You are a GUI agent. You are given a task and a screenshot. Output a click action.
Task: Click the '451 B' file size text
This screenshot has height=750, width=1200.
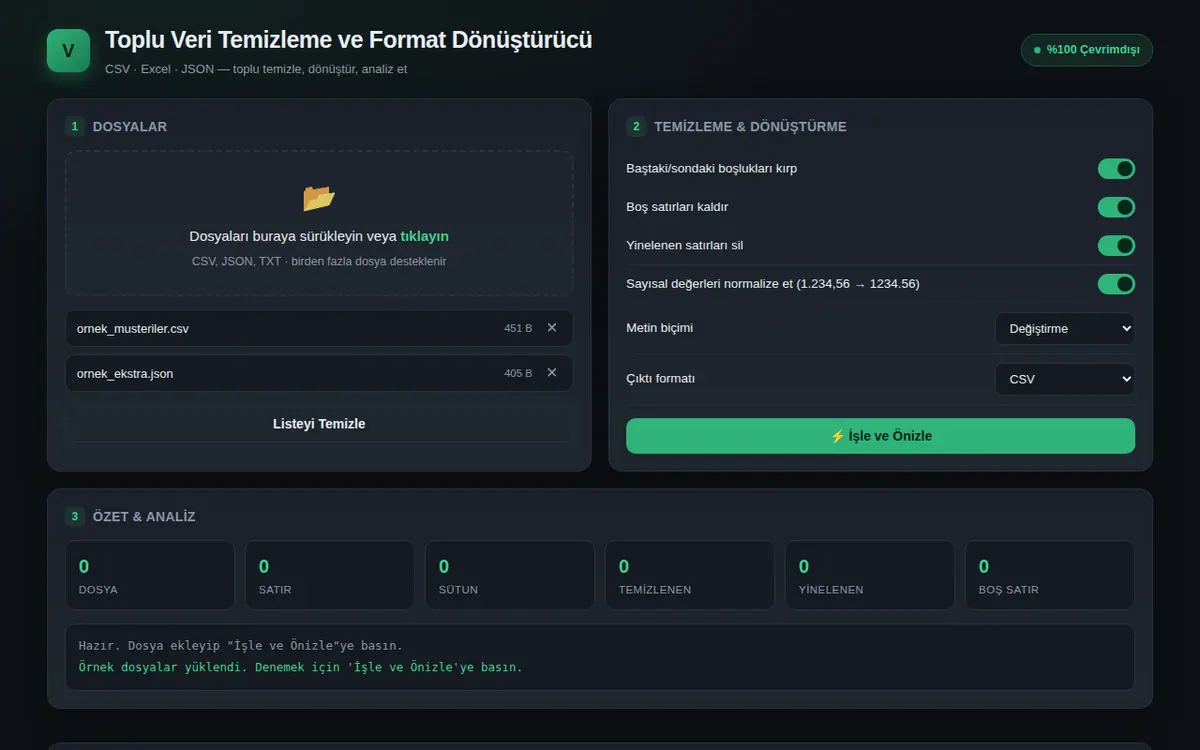518,328
